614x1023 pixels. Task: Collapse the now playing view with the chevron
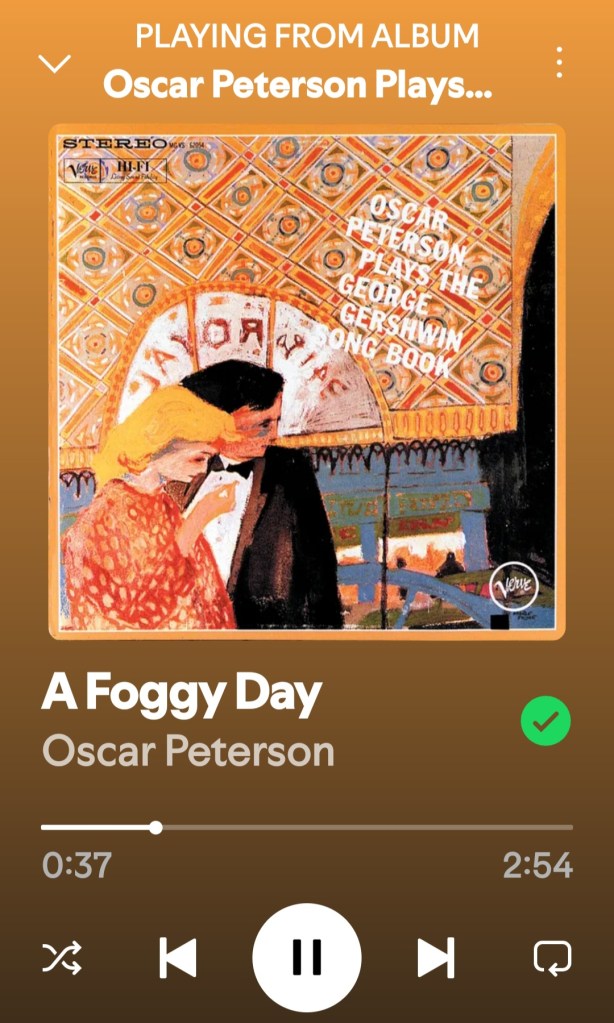coord(55,64)
